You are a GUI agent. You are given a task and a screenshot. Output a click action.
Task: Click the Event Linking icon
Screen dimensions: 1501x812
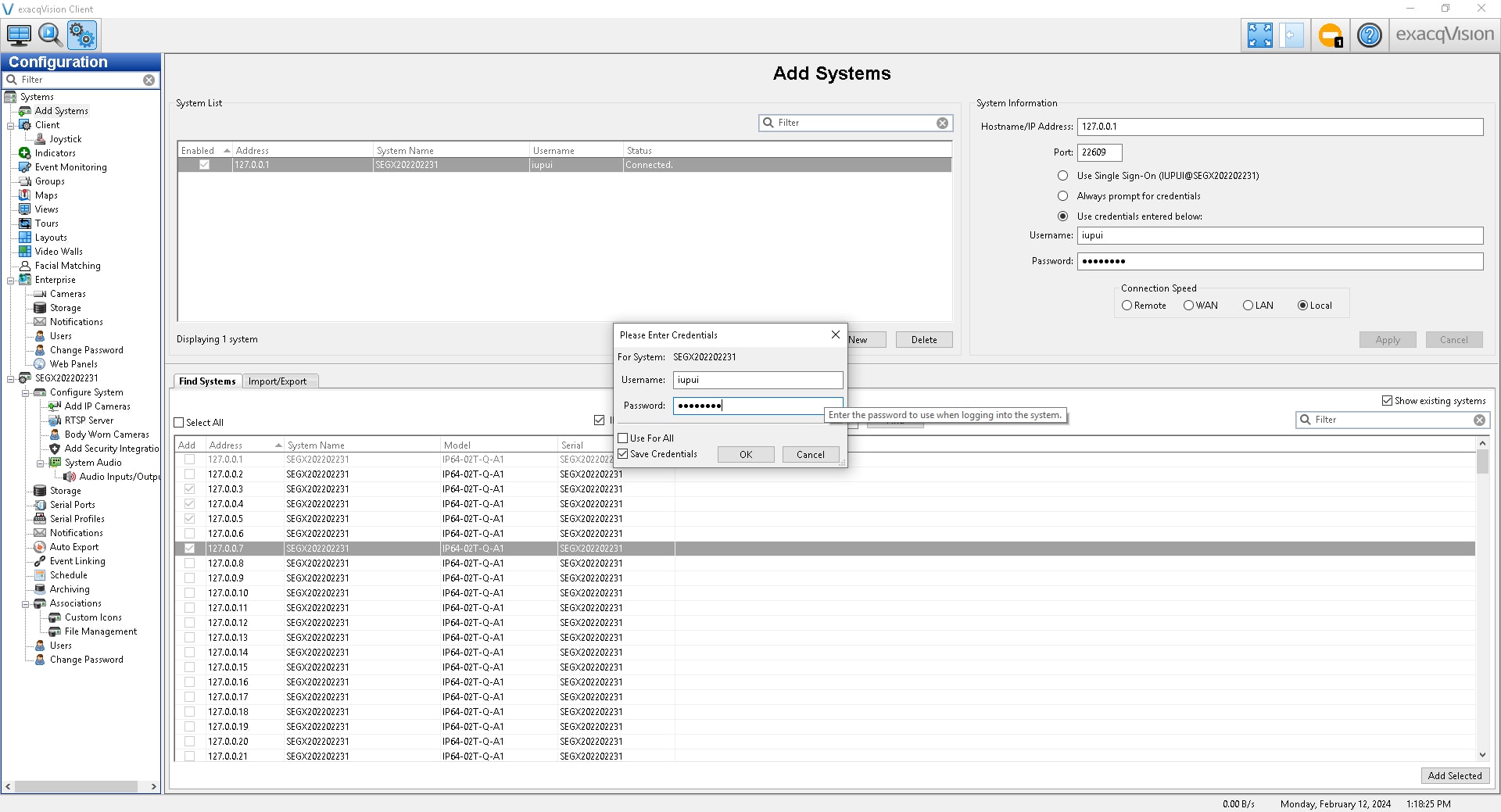40,561
